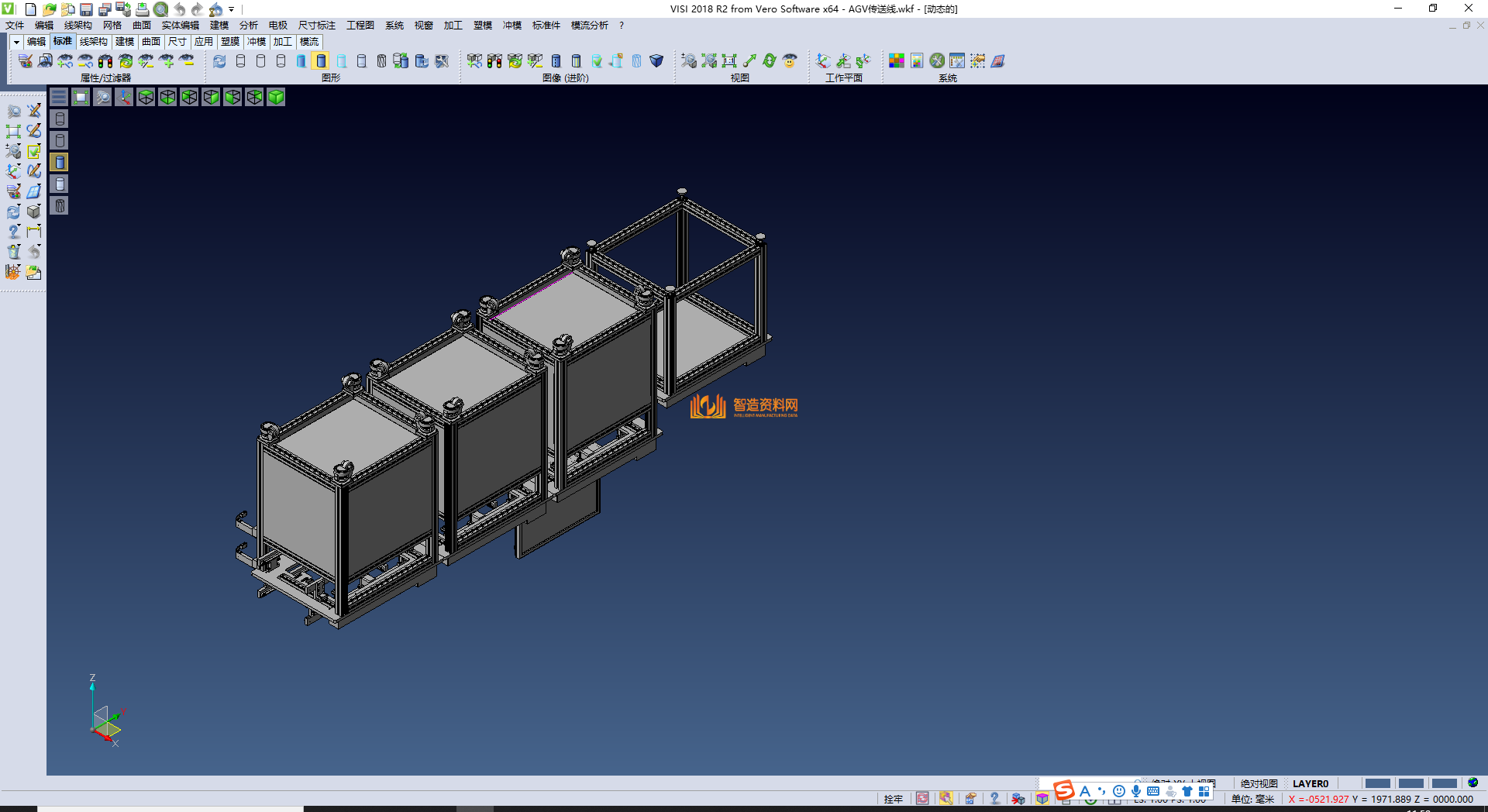Open the viewport hamburger menu list
The height and width of the screenshot is (812, 1488).
coord(59,97)
